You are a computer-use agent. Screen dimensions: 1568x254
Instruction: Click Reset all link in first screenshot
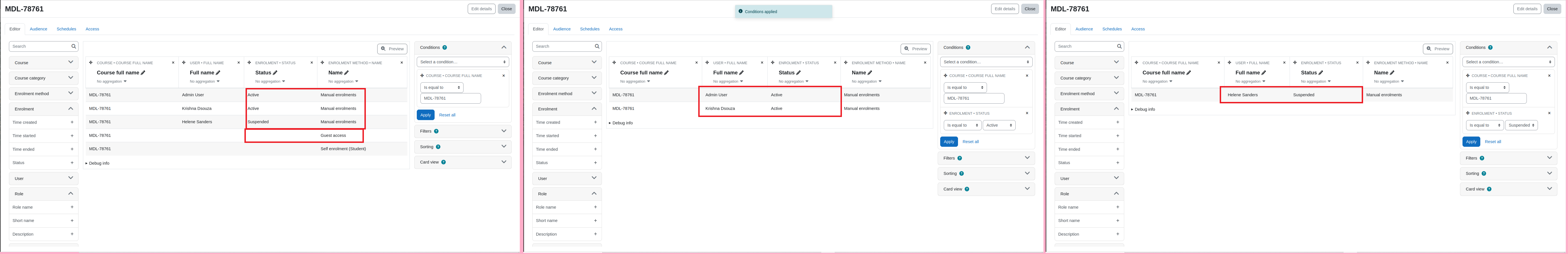click(x=447, y=115)
